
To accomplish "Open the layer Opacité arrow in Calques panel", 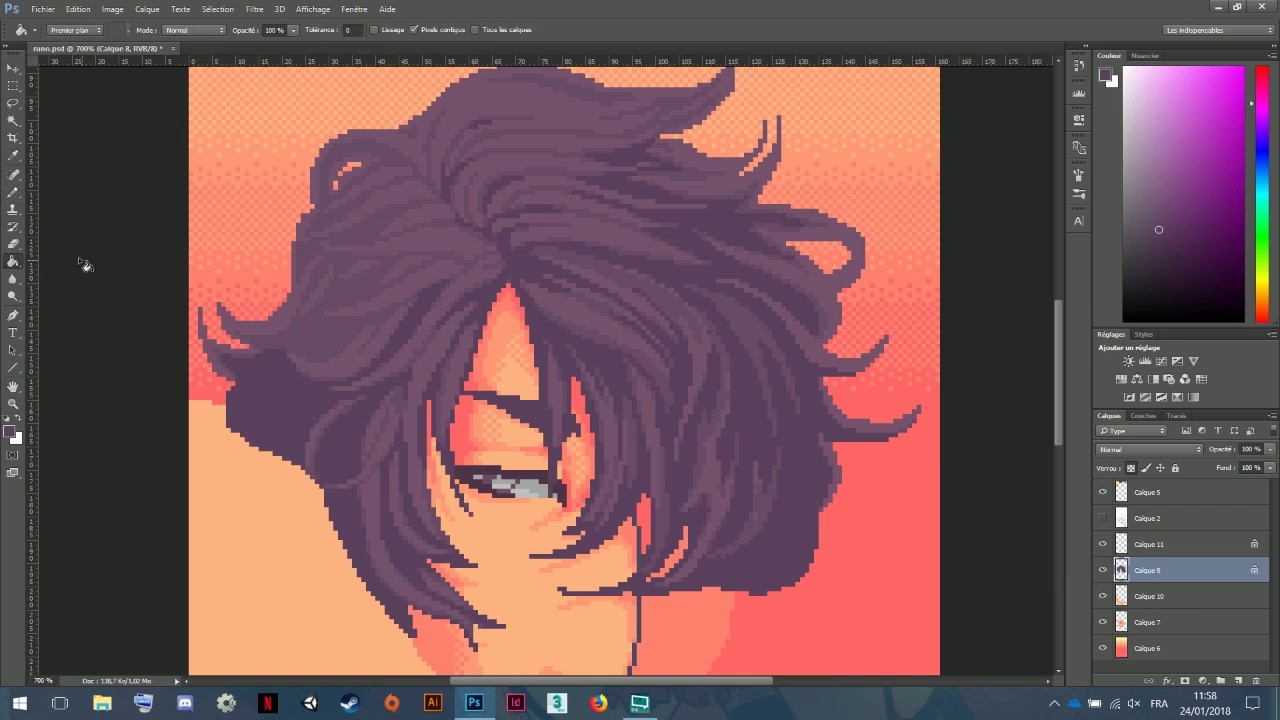I will [x=1270, y=450].
